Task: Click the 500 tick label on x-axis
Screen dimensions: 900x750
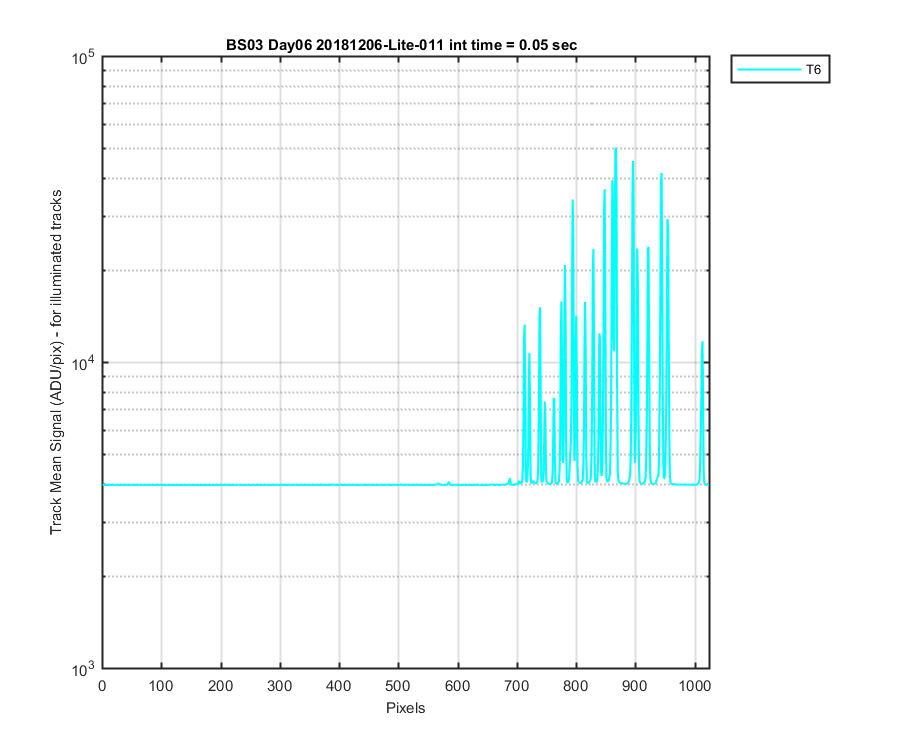Action: [x=398, y=686]
